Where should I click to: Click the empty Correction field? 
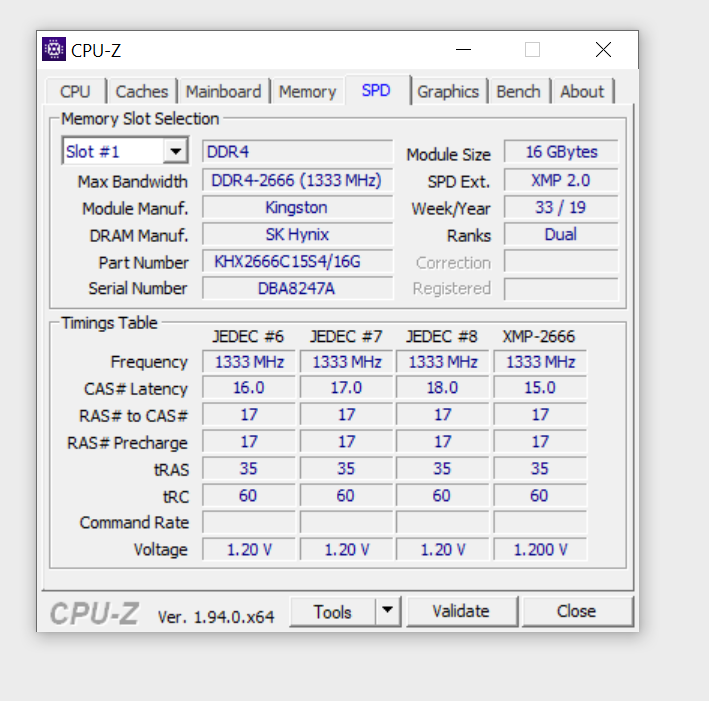pyautogui.click(x=561, y=261)
